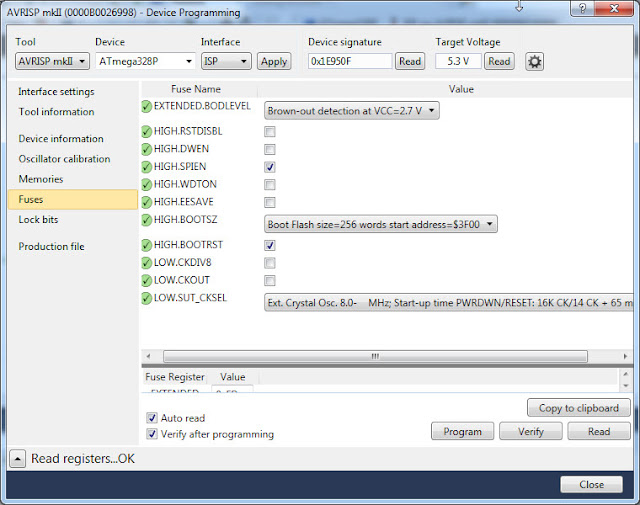
Task: Click green check icon beside HIGH.BOOTRST
Action: click(x=147, y=245)
